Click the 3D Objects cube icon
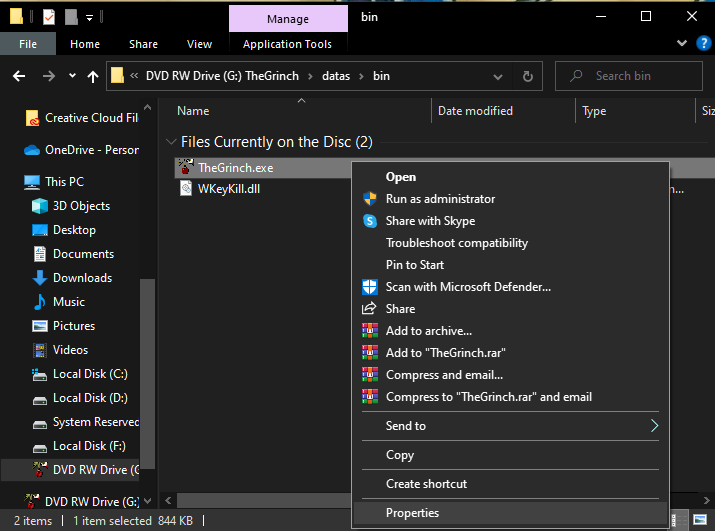 pyautogui.click(x=40, y=206)
